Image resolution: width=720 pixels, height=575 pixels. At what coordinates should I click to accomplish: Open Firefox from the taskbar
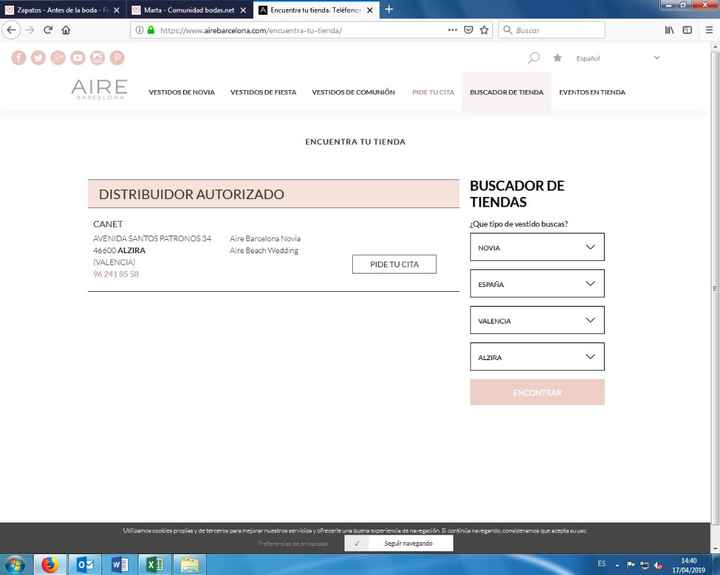[x=50, y=565]
